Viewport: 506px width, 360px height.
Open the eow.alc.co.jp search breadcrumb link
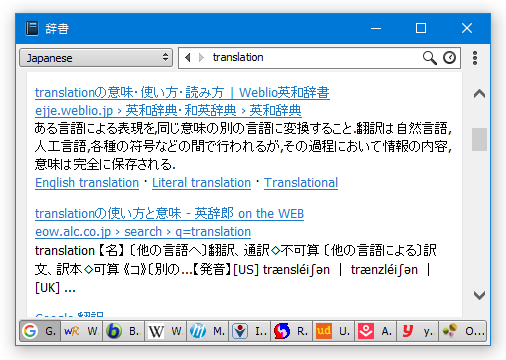tap(143, 231)
